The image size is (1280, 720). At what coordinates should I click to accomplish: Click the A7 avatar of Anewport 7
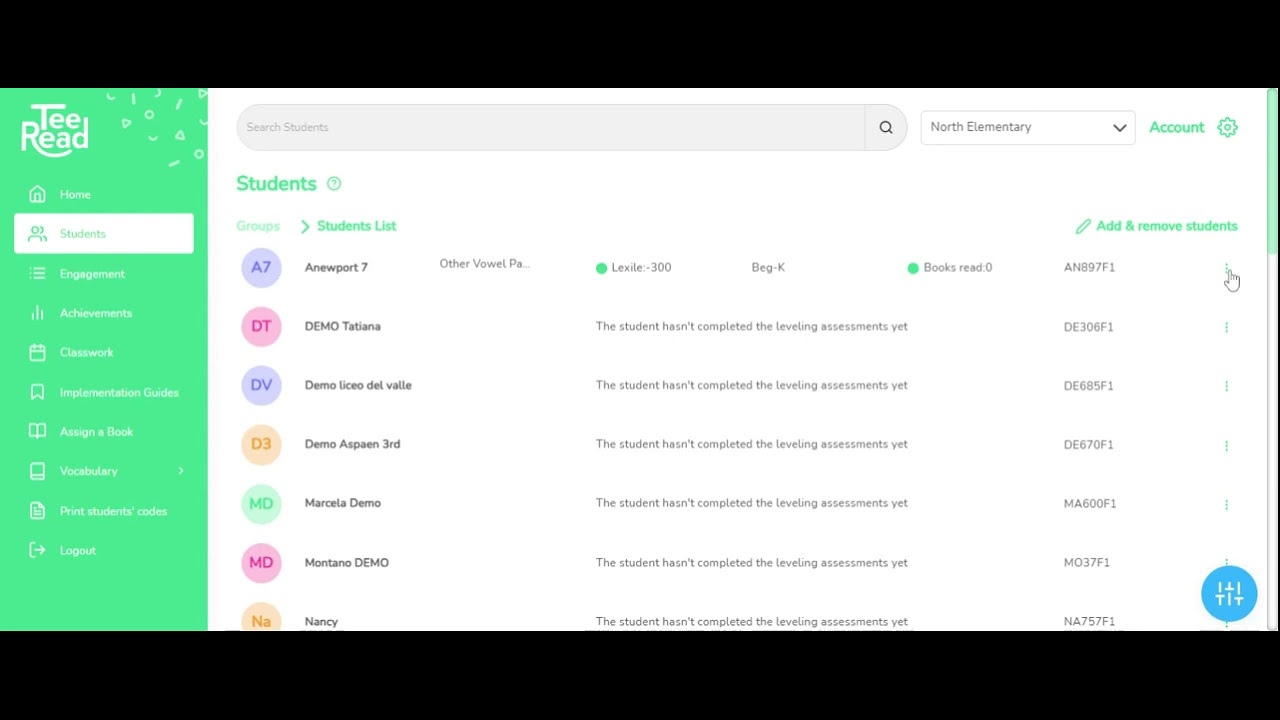pos(261,267)
